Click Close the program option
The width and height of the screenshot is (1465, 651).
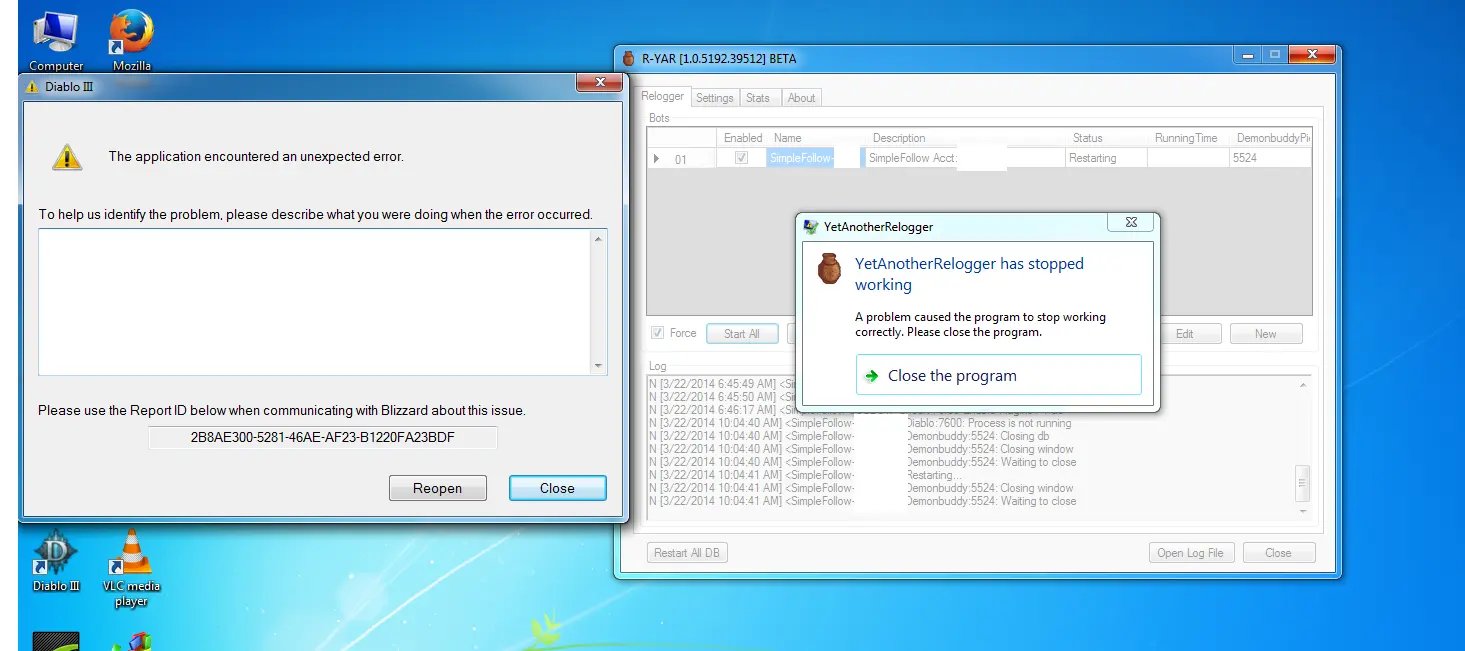click(998, 375)
